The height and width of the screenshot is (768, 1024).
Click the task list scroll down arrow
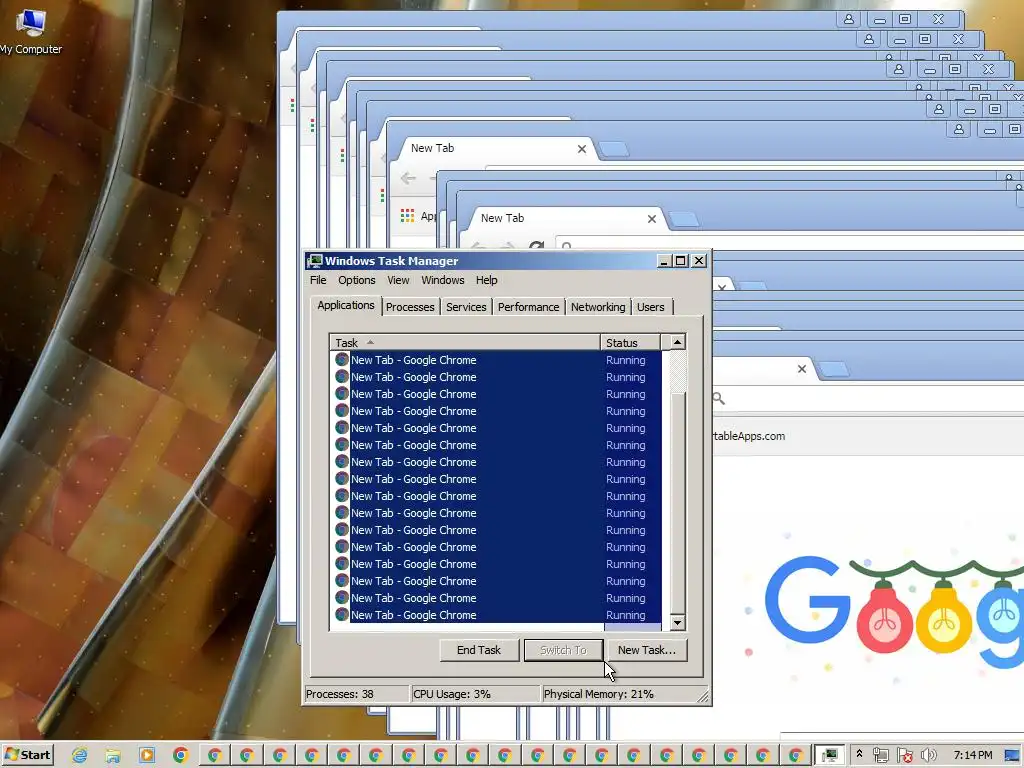(677, 622)
